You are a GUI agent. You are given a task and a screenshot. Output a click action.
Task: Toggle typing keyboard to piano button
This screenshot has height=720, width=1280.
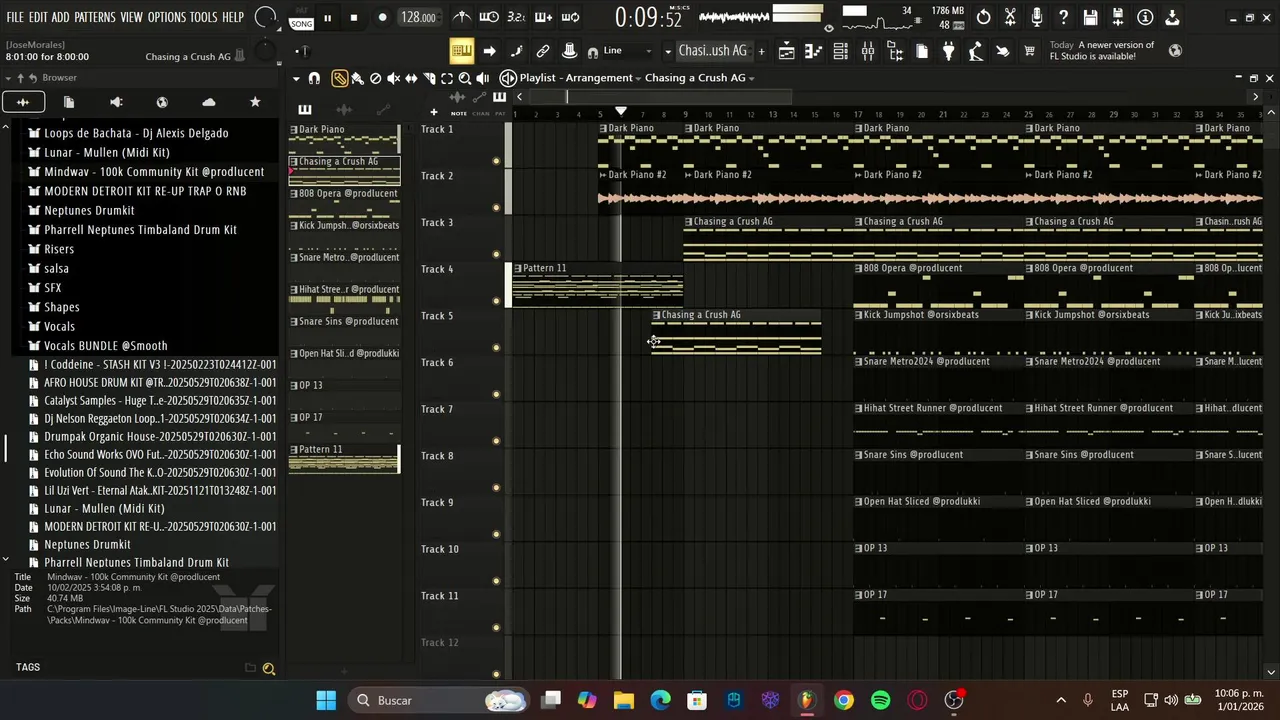click(x=461, y=51)
